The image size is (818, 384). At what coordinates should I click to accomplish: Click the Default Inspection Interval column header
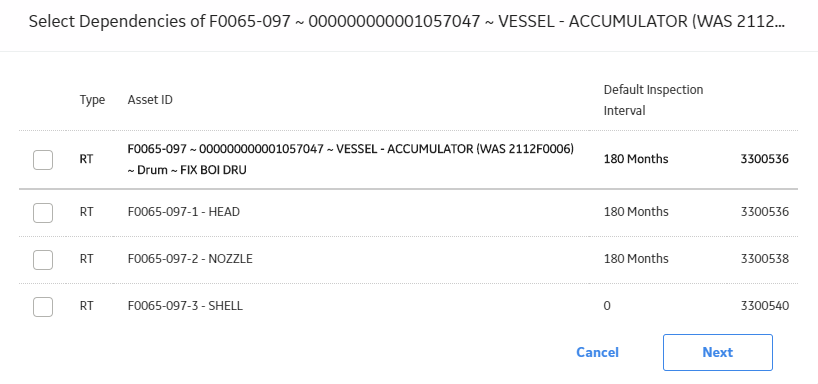(653, 100)
